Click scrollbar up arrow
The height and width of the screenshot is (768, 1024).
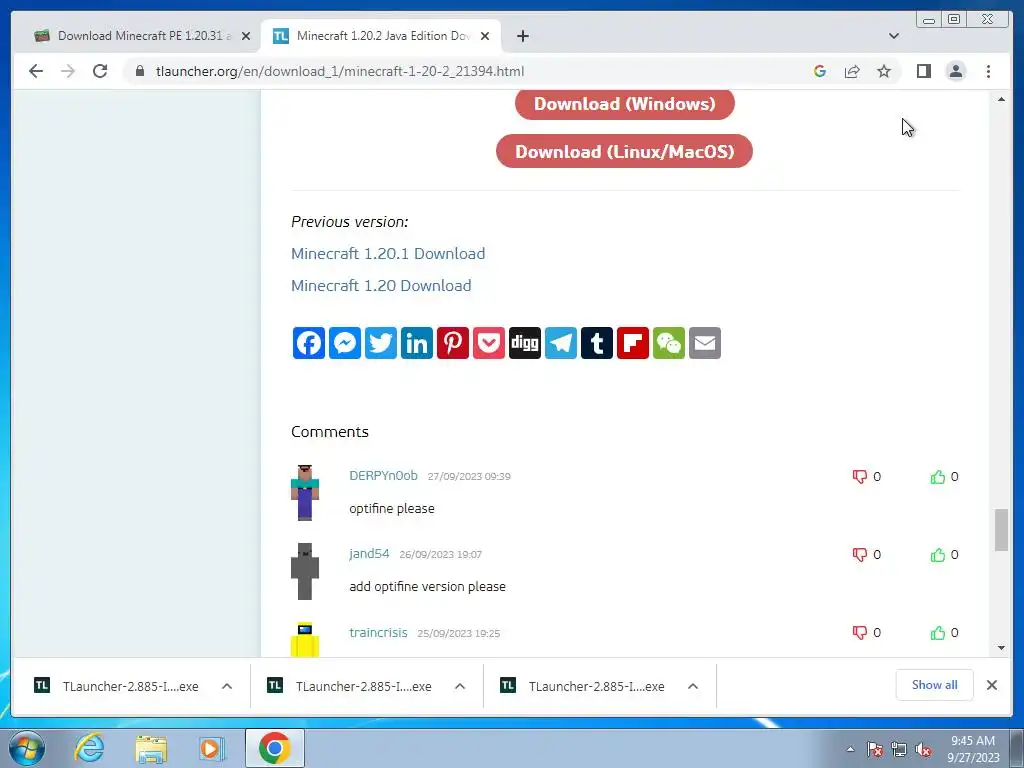tap(1001, 99)
